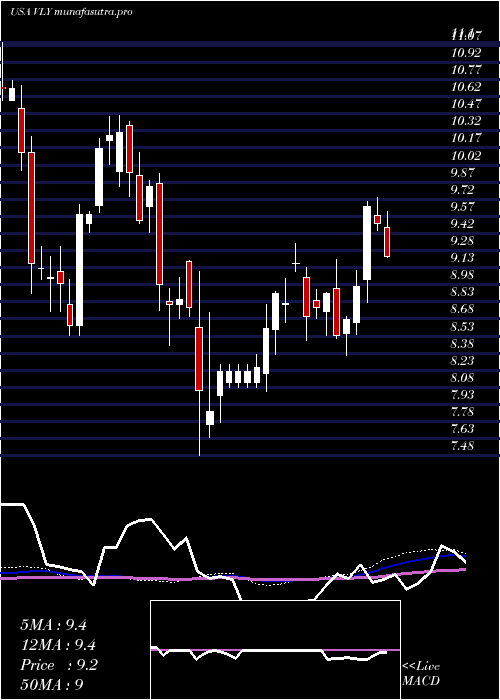
Task: Click the 10.47 price axis label
Action: click(x=467, y=104)
